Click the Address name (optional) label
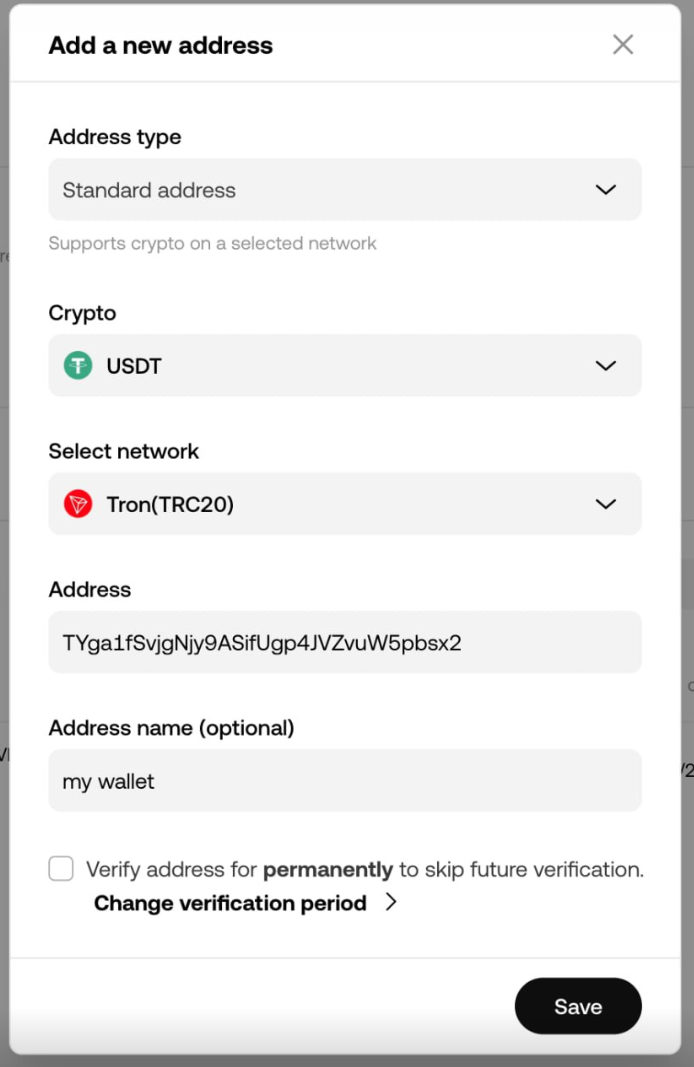The image size is (694, 1067). coord(171,728)
